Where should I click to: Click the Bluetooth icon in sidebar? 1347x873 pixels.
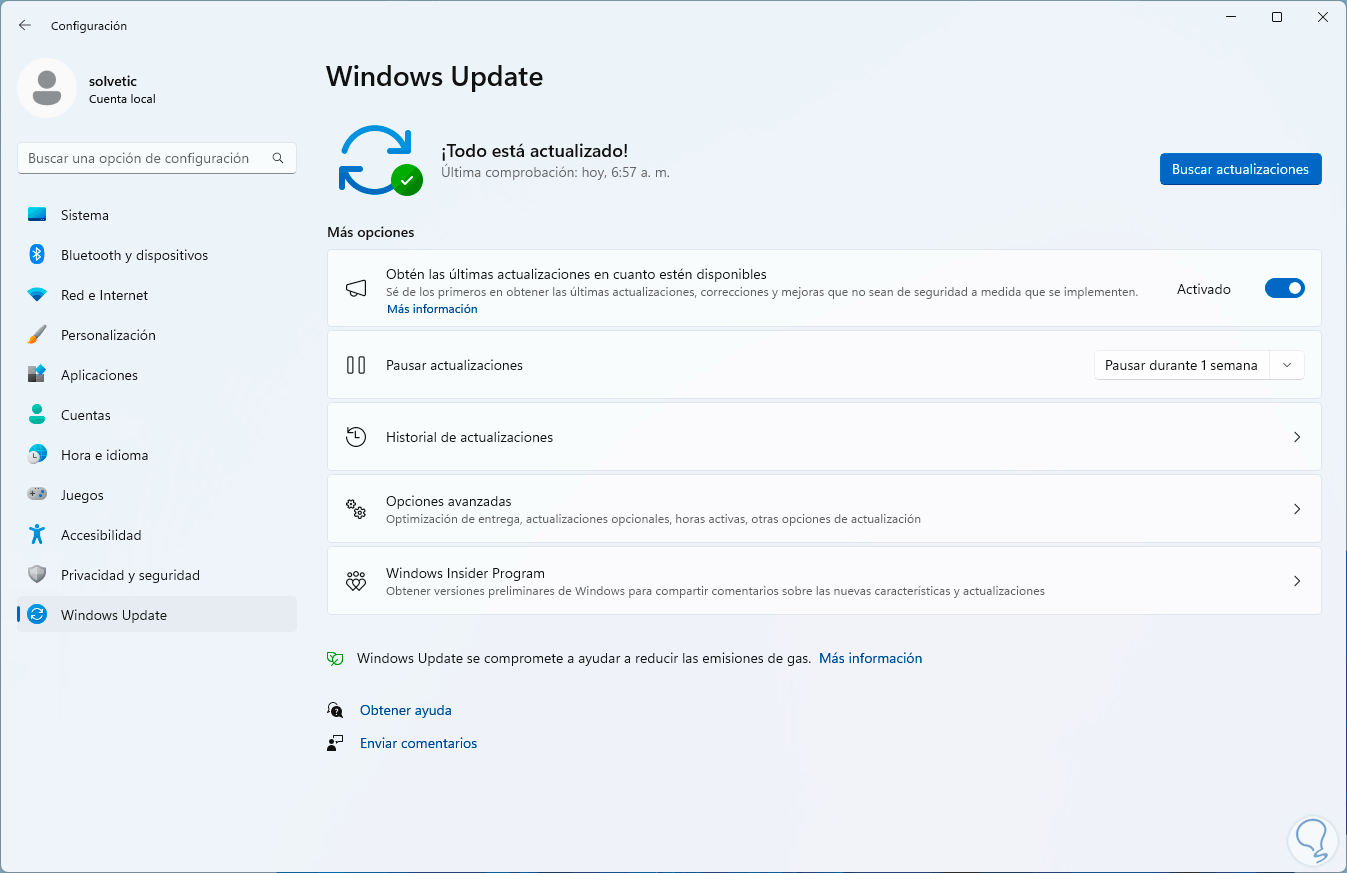click(37, 255)
